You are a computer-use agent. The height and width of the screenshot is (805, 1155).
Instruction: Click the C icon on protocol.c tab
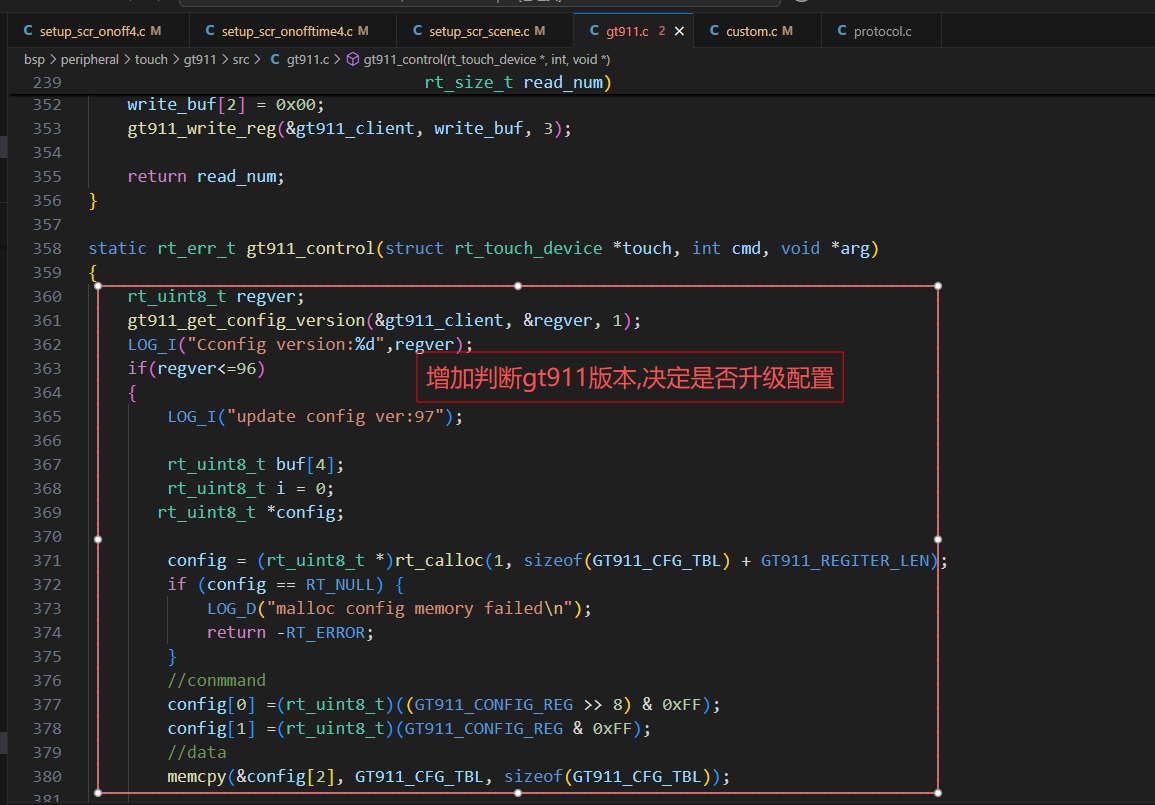click(842, 31)
